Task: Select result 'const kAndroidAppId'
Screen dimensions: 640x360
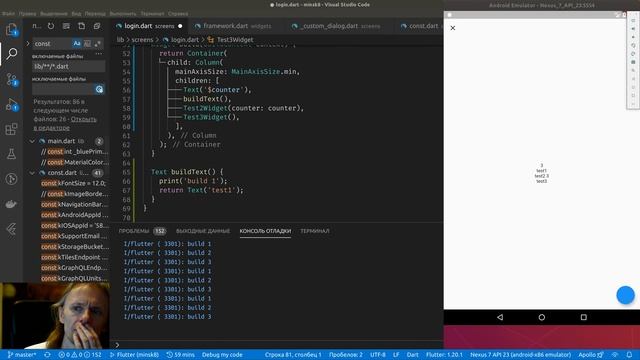Action: point(74,215)
